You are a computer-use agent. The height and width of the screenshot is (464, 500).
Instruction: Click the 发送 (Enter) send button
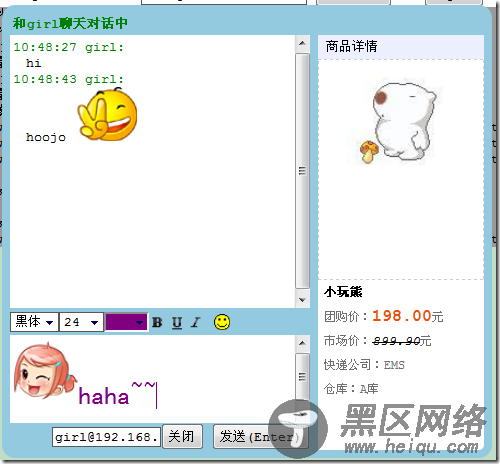point(261,436)
